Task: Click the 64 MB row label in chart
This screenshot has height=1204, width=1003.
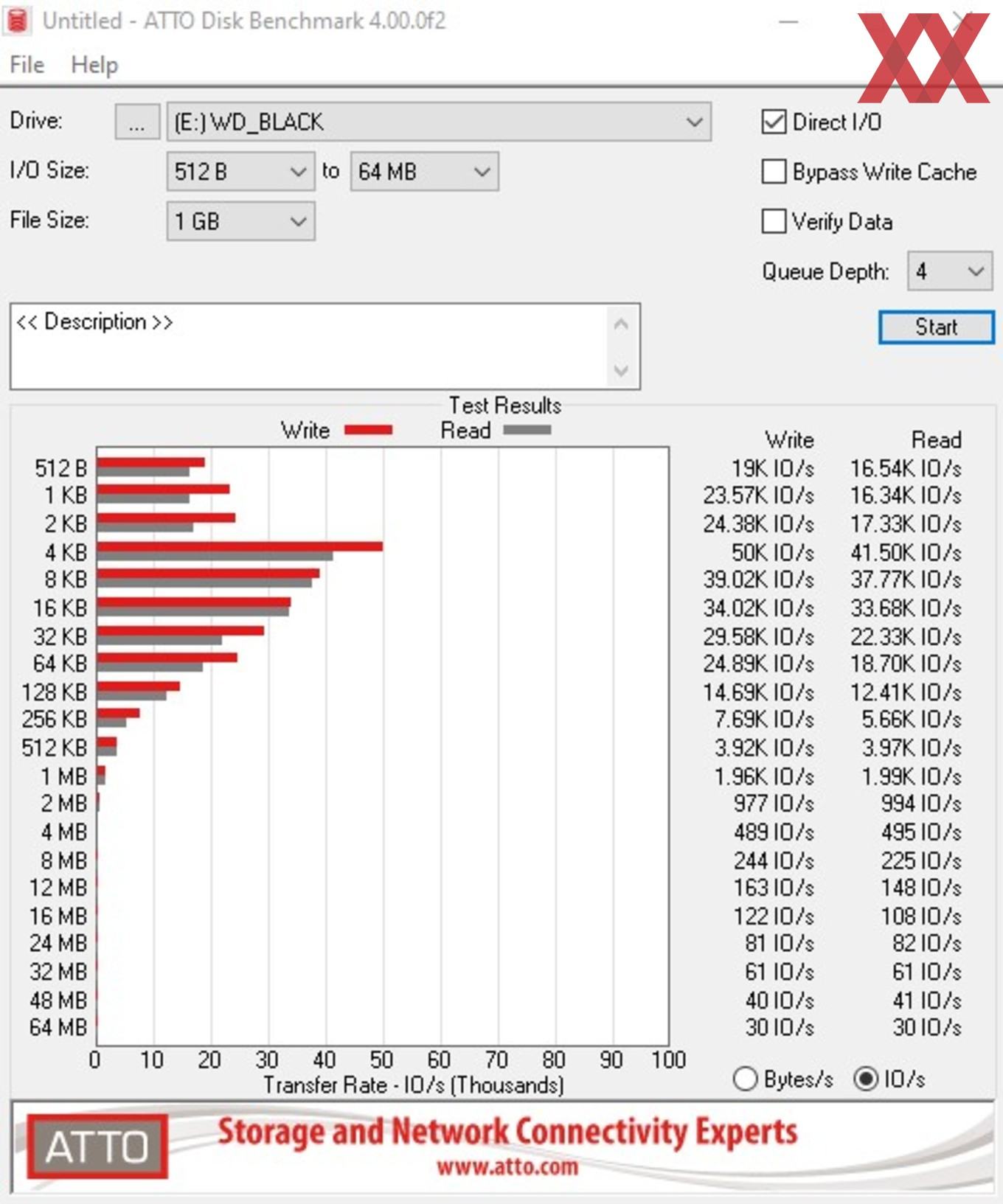Action: click(x=58, y=1027)
